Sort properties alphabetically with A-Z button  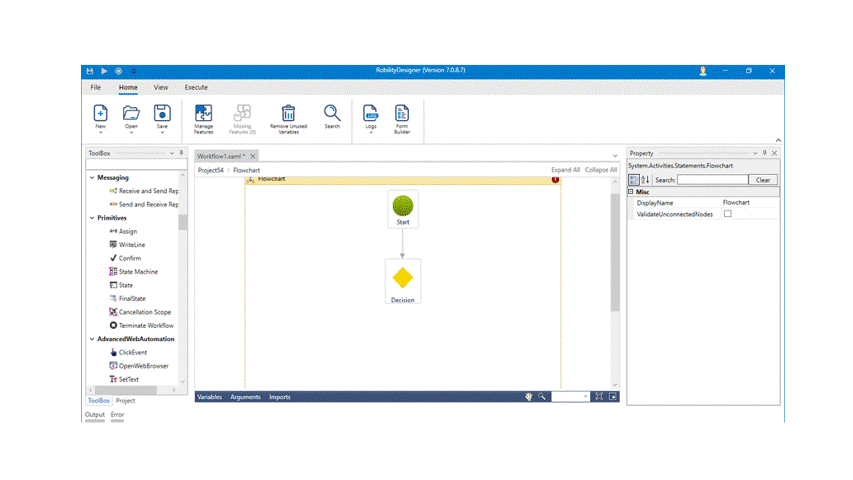click(645, 180)
